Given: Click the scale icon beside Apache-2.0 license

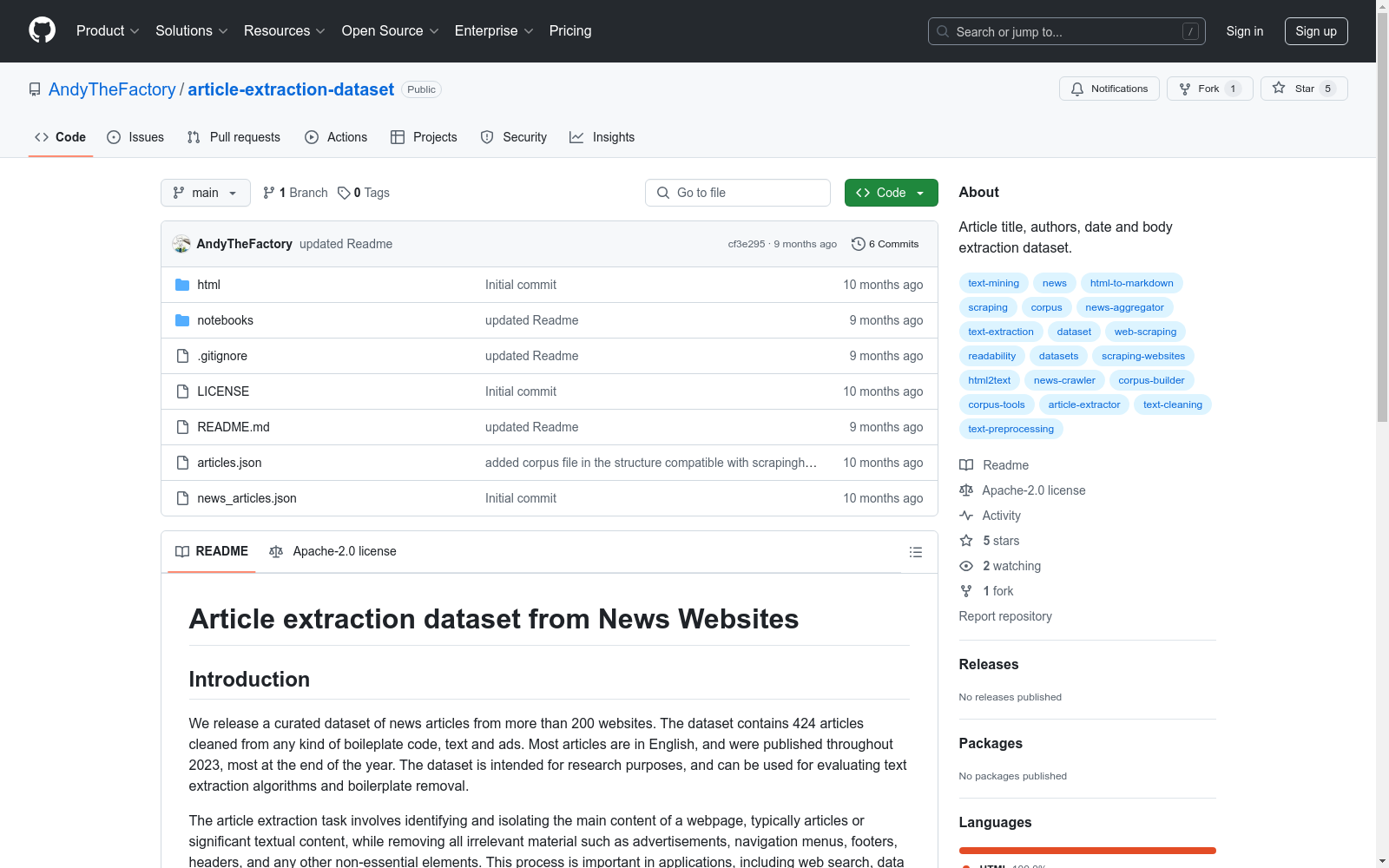Looking at the screenshot, I should [966, 490].
